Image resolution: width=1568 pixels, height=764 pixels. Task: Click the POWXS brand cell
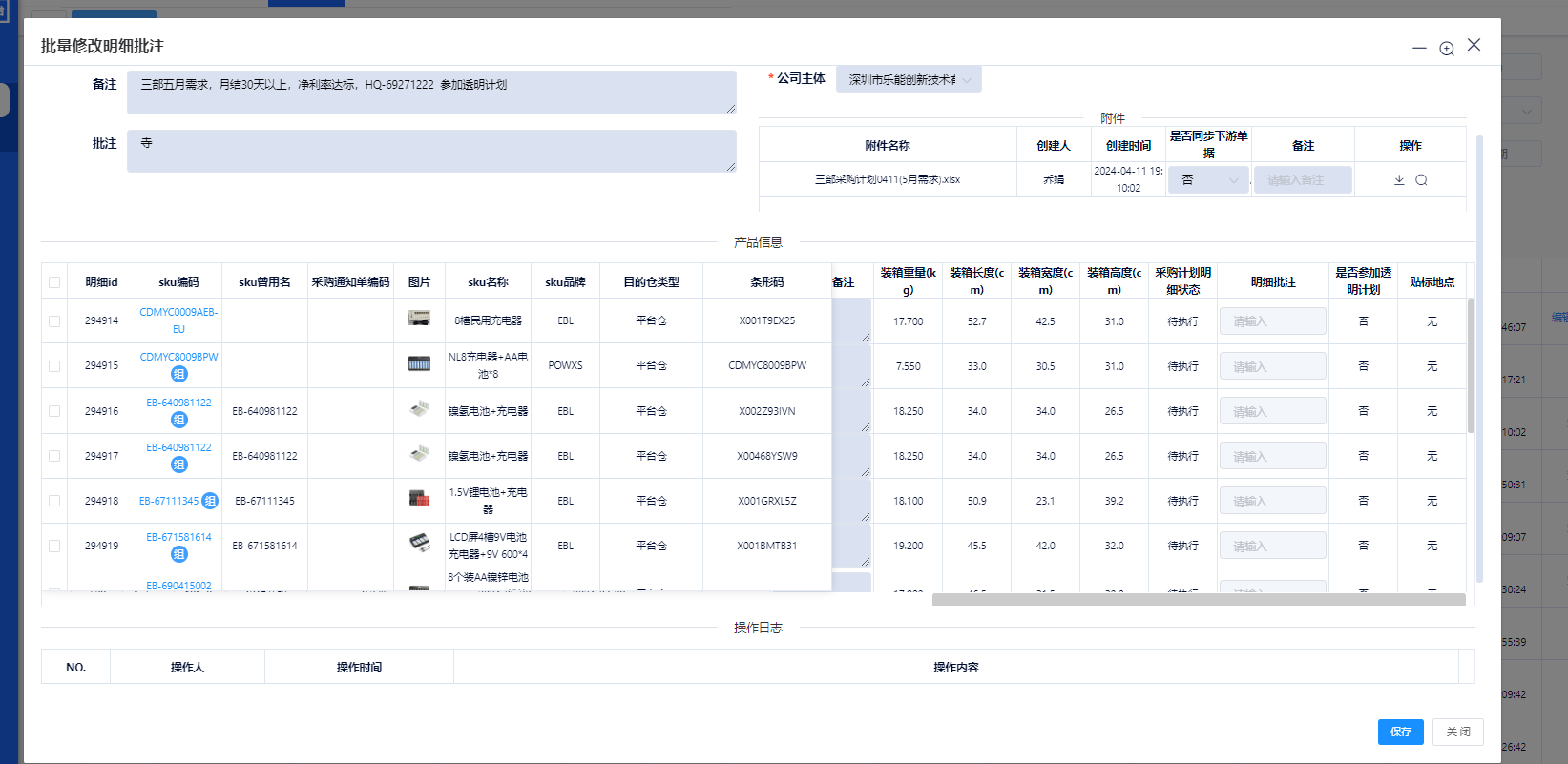pyautogui.click(x=565, y=366)
